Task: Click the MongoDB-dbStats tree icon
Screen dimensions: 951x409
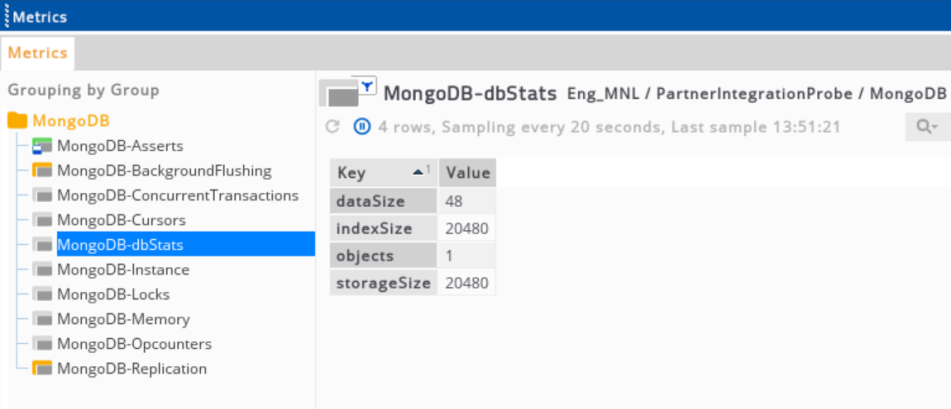Action: (x=42, y=245)
